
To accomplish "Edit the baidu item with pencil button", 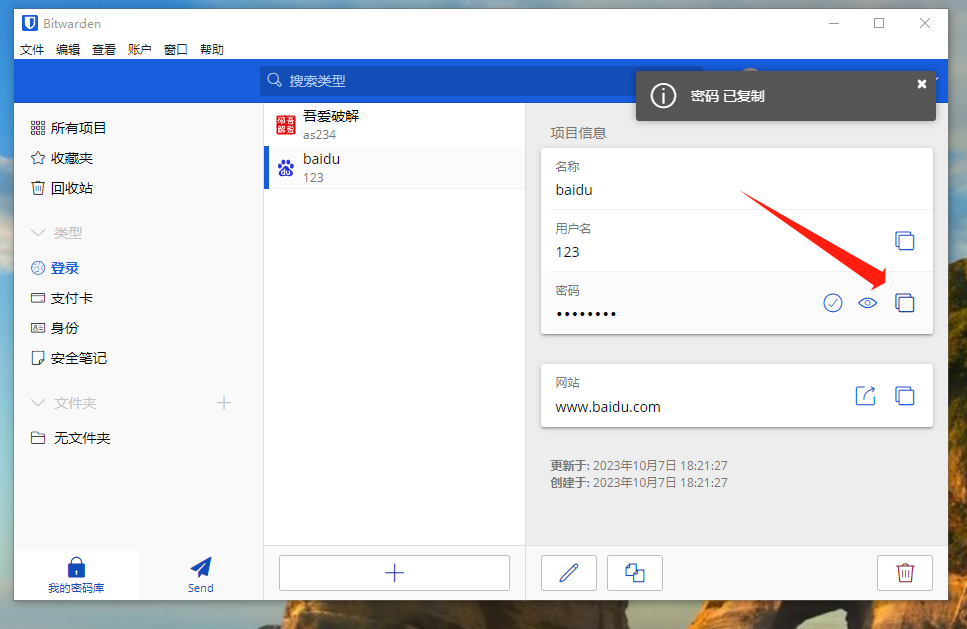I will click(569, 573).
